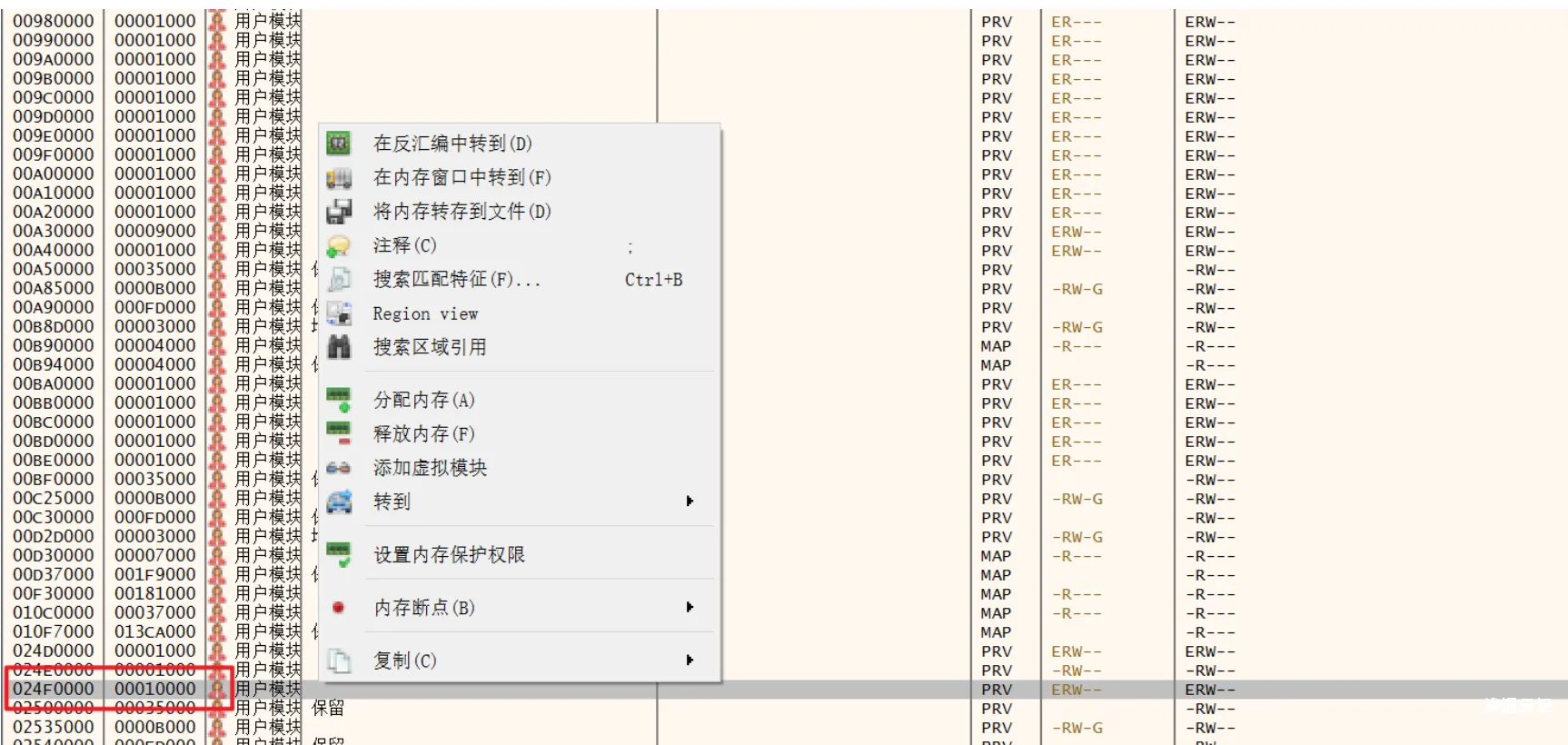Choose 设置内存保护权限 from the context menu
The height and width of the screenshot is (745, 1568).
click(x=449, y=555)
